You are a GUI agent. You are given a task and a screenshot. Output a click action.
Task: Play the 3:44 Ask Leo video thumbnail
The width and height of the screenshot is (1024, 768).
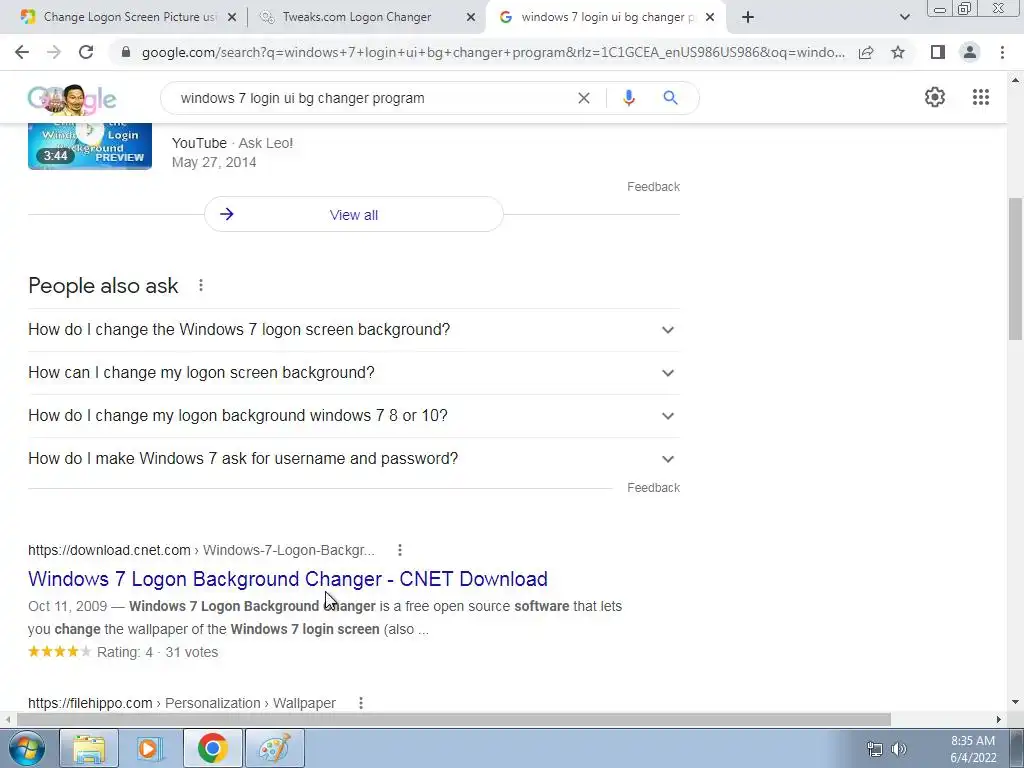(90, 146)
